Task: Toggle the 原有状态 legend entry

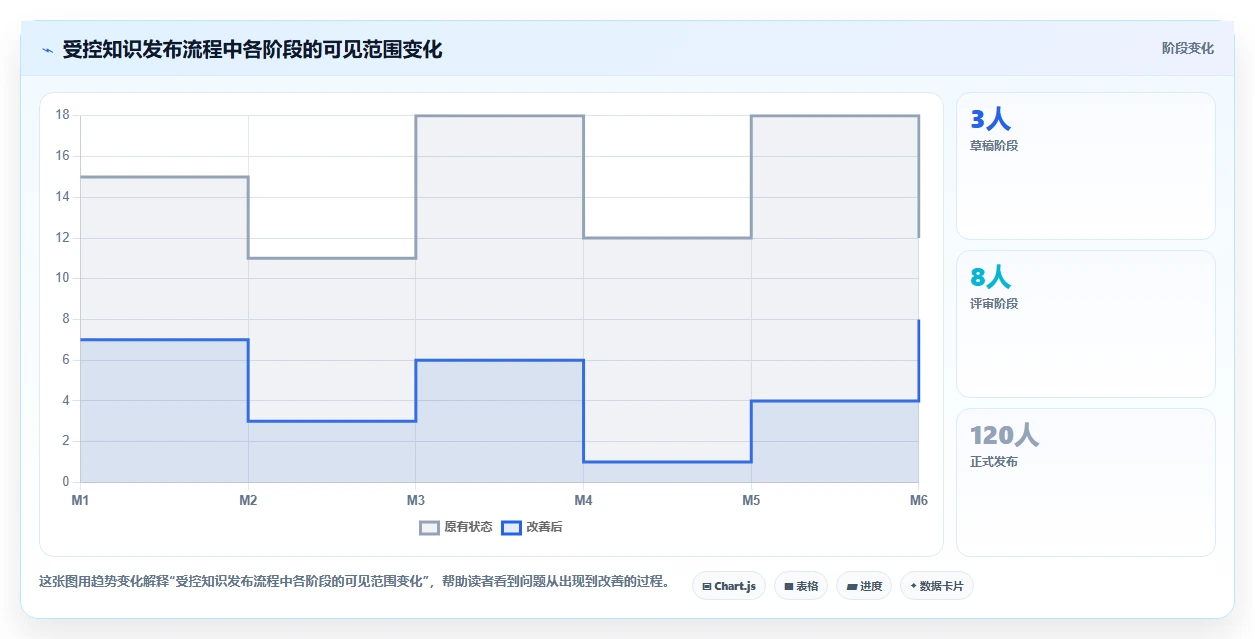Action: pyautogui.click(x=455, y=527)
